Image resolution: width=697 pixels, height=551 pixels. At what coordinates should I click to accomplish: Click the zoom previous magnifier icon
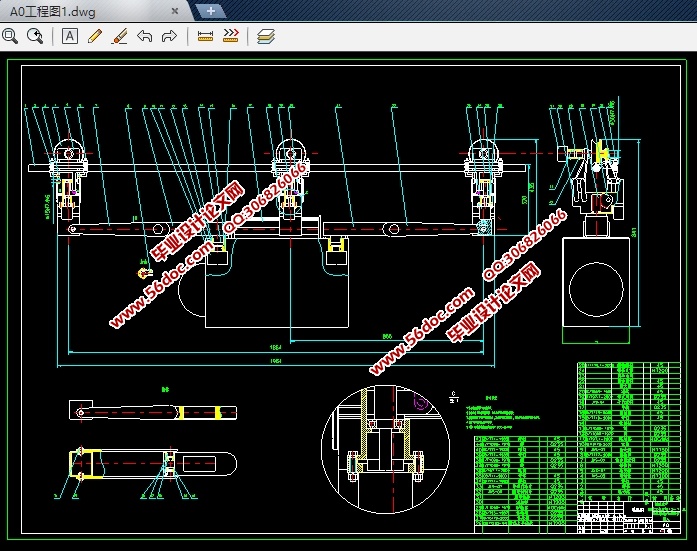click(35, 36)
